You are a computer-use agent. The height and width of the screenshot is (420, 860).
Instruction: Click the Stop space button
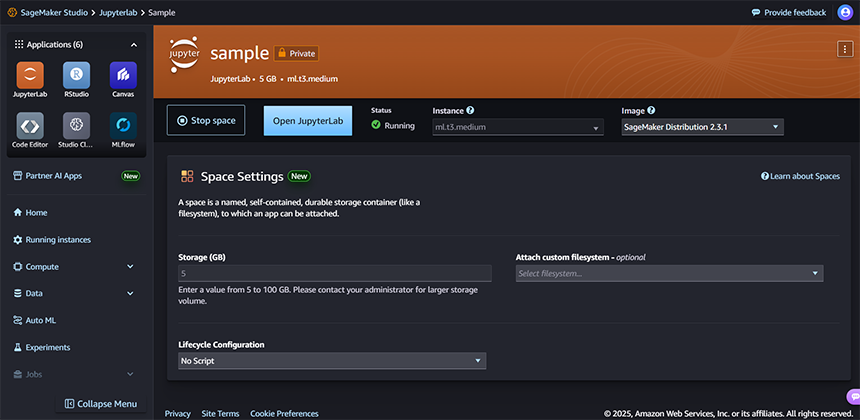click(206, 121)
